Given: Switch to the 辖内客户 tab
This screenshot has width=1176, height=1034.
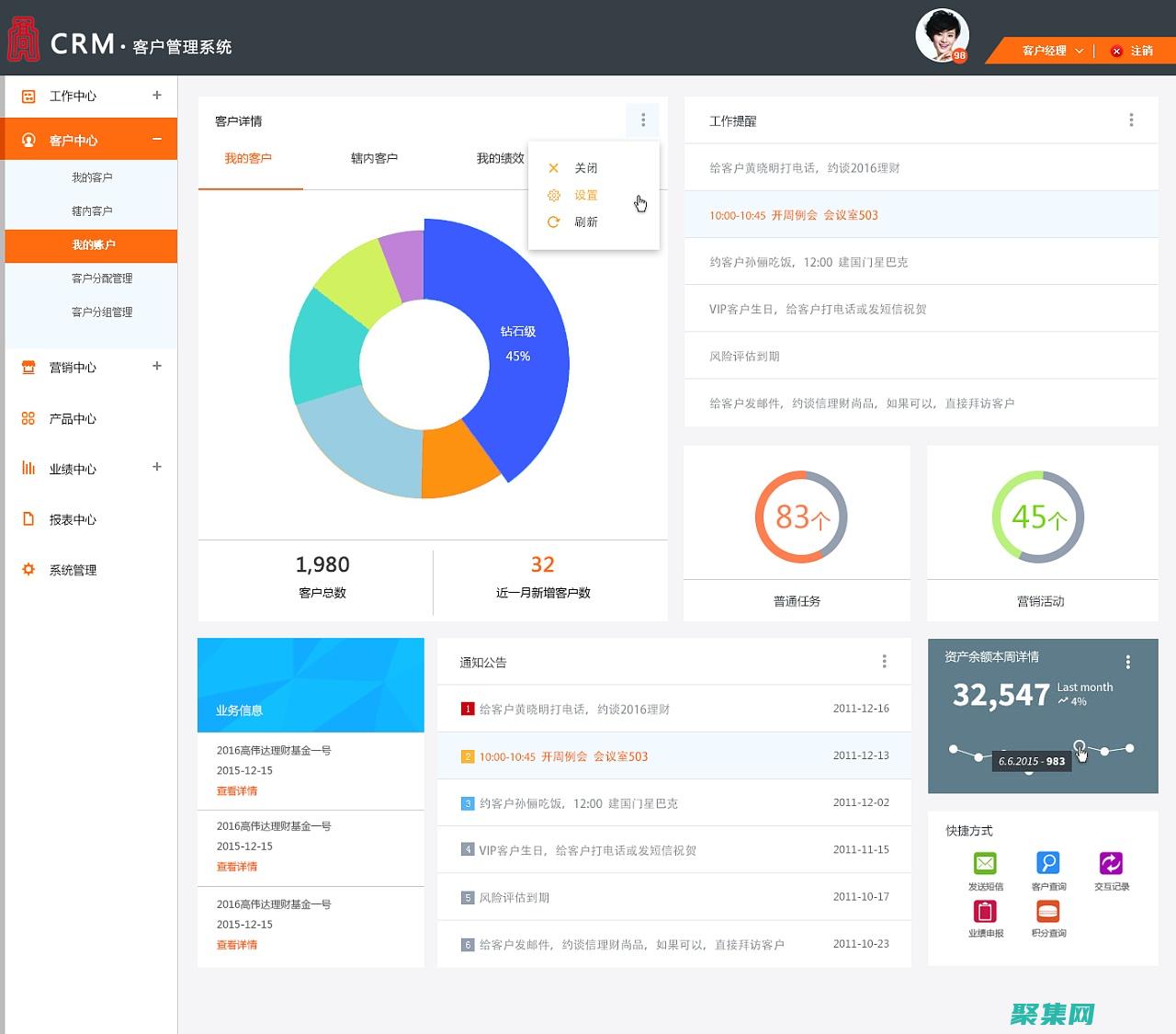Looking at the screenshot, I should coord(374,158).
